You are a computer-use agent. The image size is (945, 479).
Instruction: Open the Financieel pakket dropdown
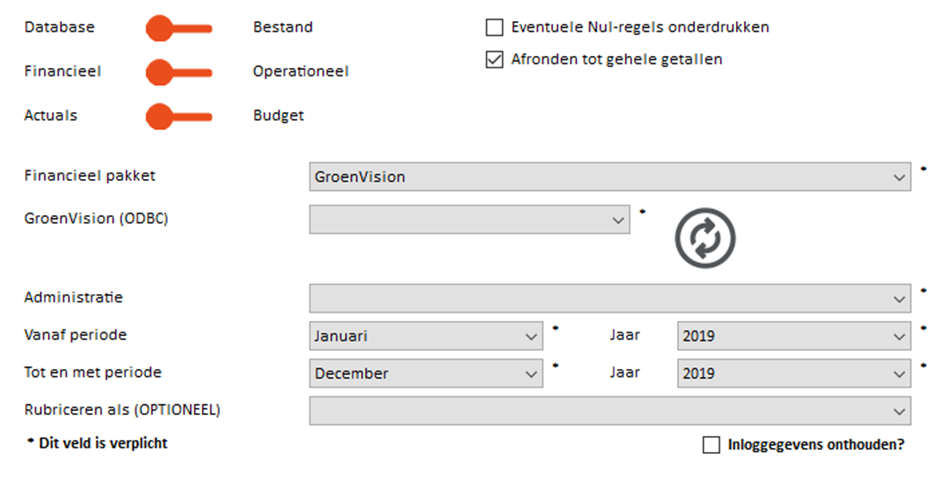pos(610,177)
